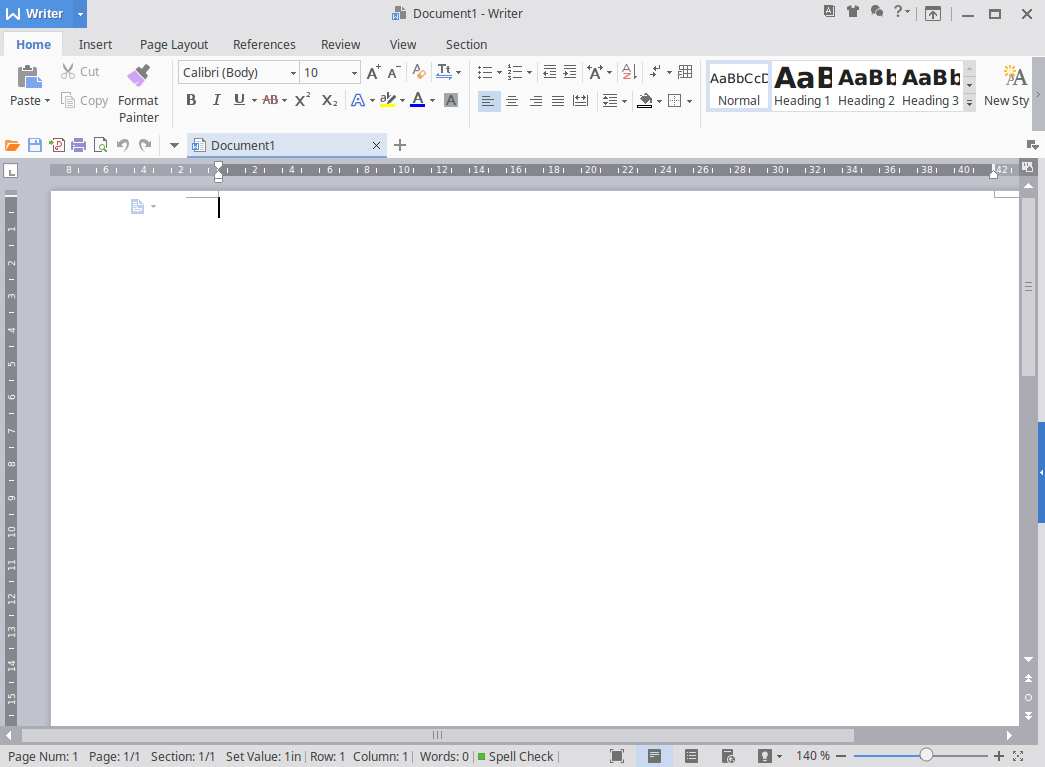Toggle Spell Check in status bar
This screenshot has width=1045, height=767.
516,756
